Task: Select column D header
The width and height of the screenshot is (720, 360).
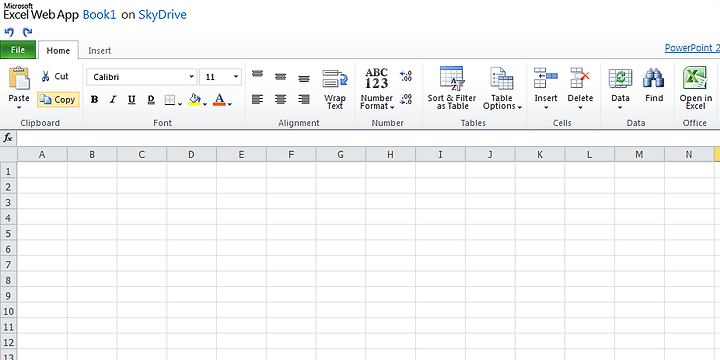Action: (x=191, y=155)
